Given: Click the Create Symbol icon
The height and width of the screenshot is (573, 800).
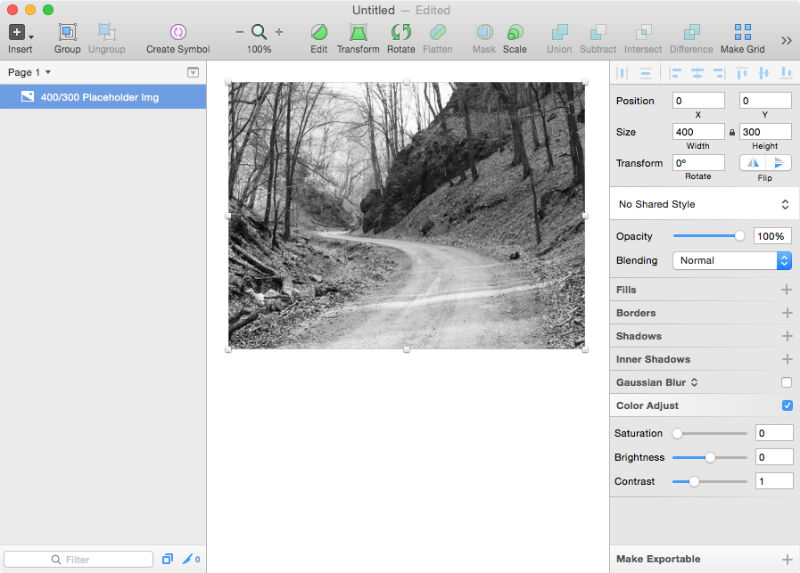Looking at the screenshot, I should pyautogui.click(x=178, y=32).
